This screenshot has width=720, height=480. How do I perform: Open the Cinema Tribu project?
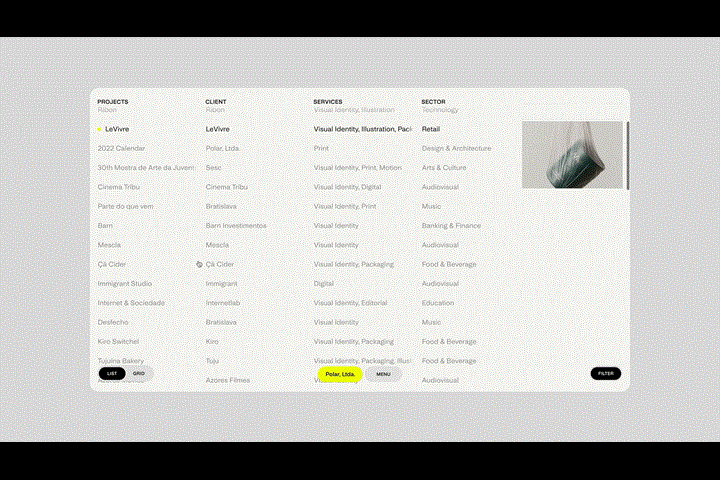(x=117, y=187)
